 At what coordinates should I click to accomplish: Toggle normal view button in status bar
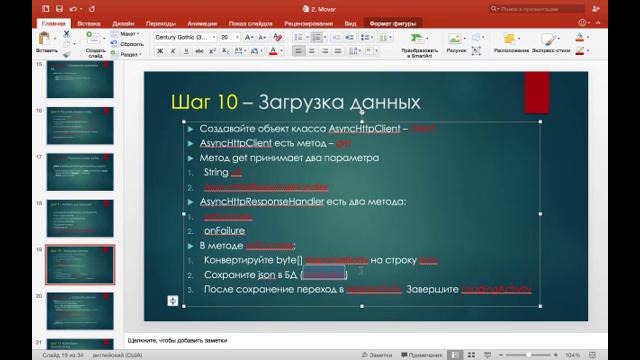point(454,355)
